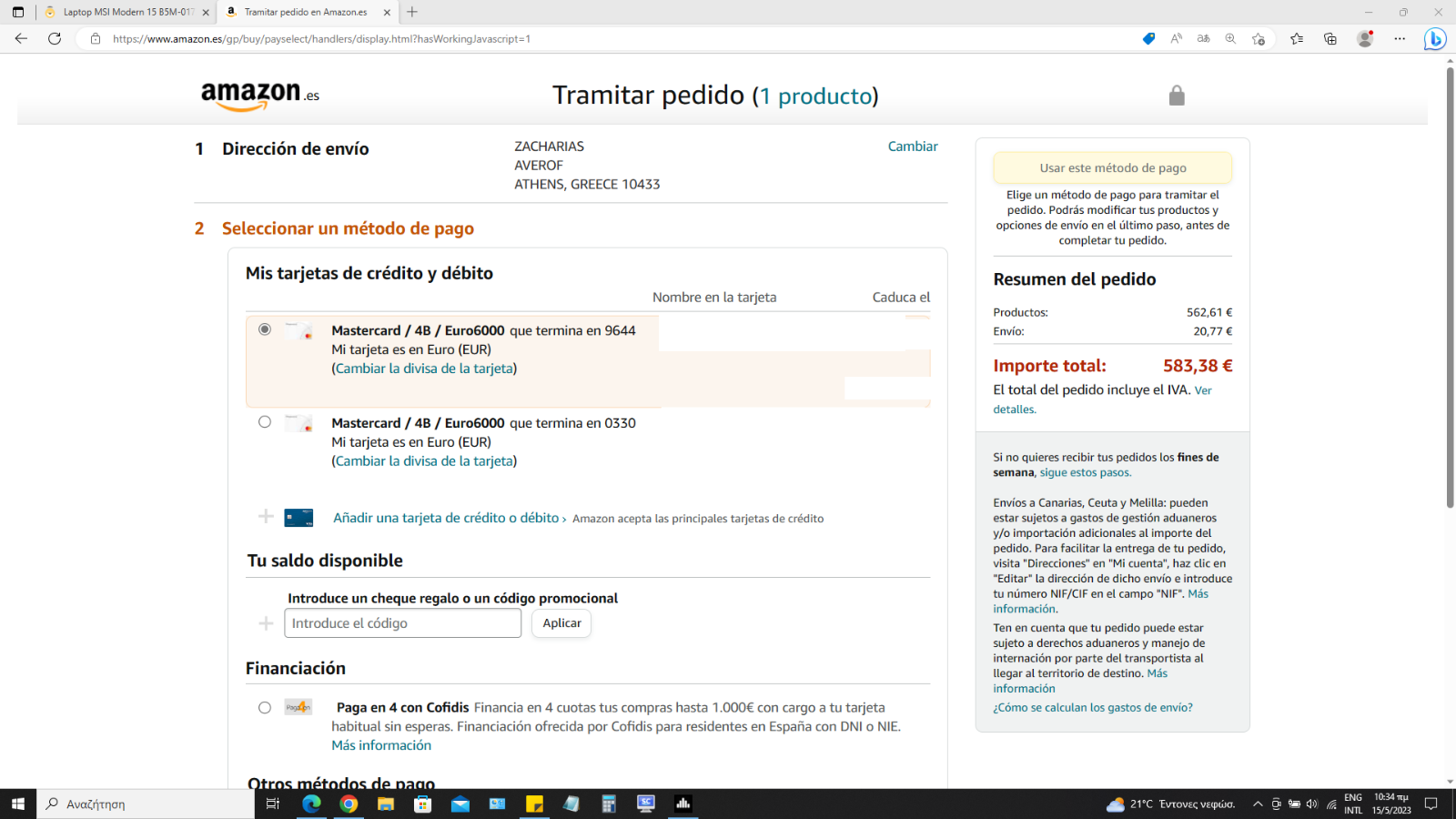Open the clock and calendar flyout

pos(1391,804)
